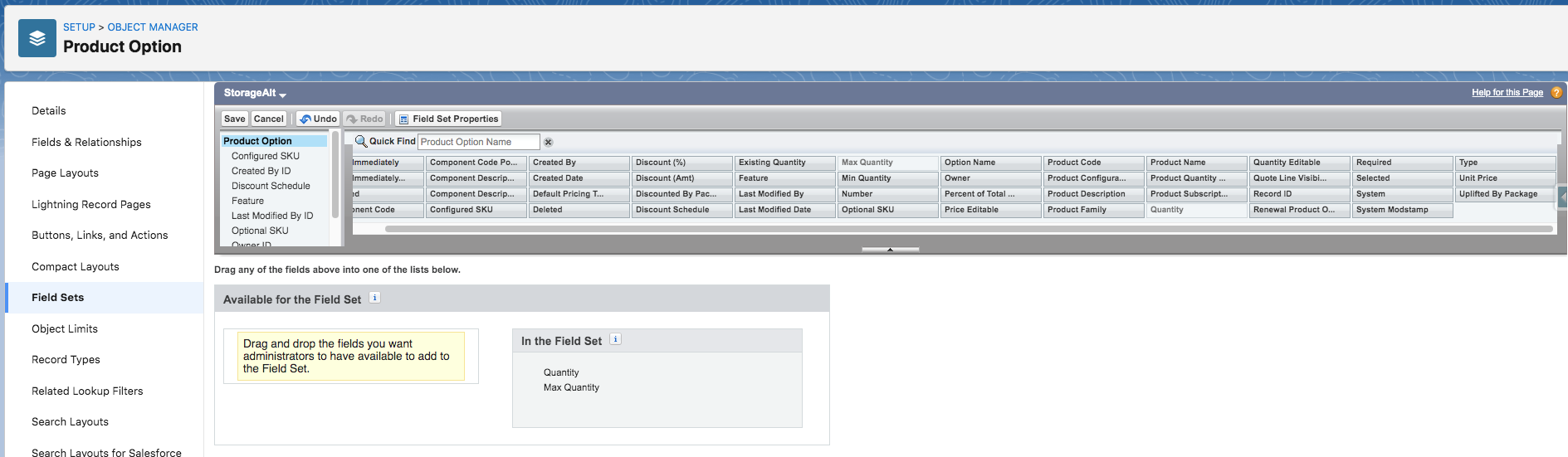Type in the Quick Find input field
1568x457 pixels.
(478, 142)
